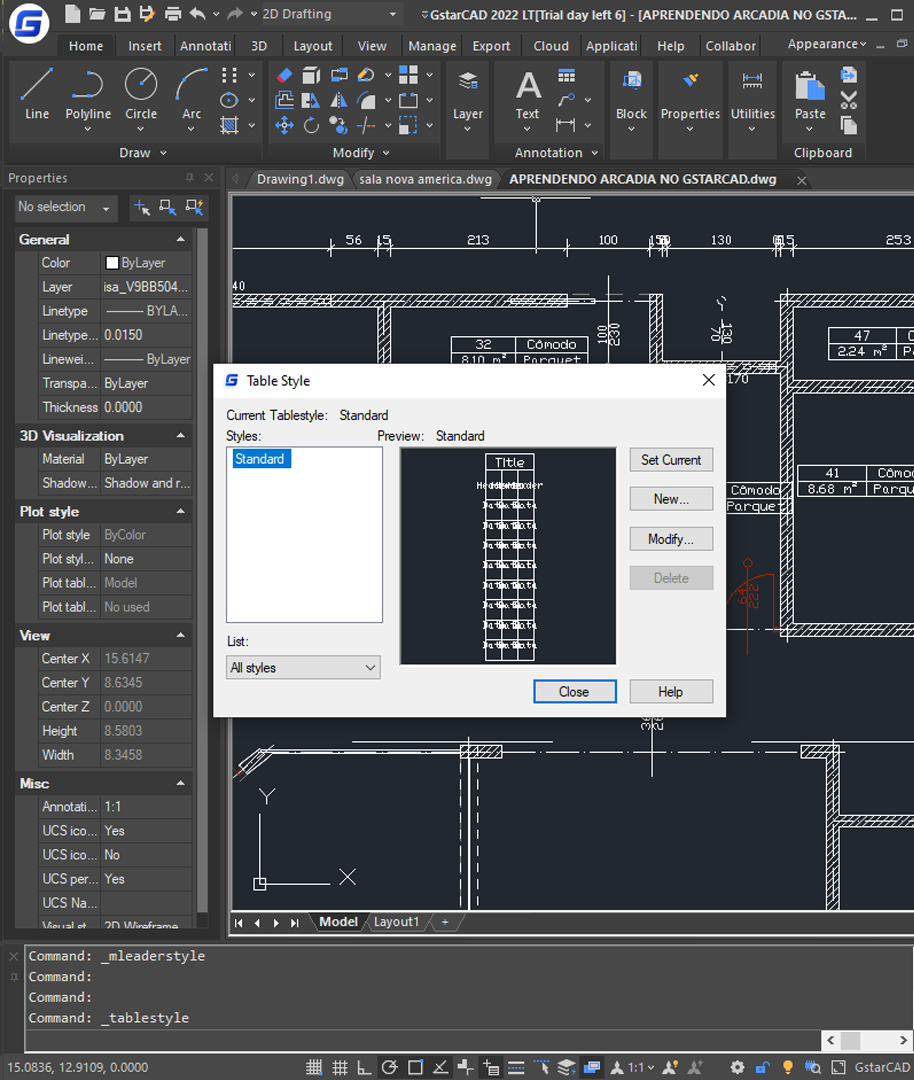Open the Appearance dropdown menu
Screen dimensions: 914x1080
[827, 44]
